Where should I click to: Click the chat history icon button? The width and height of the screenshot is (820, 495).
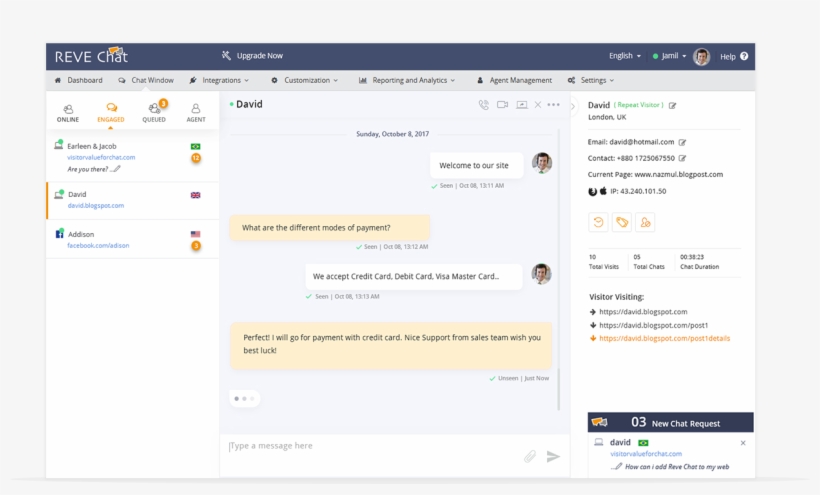pos(598,222)
